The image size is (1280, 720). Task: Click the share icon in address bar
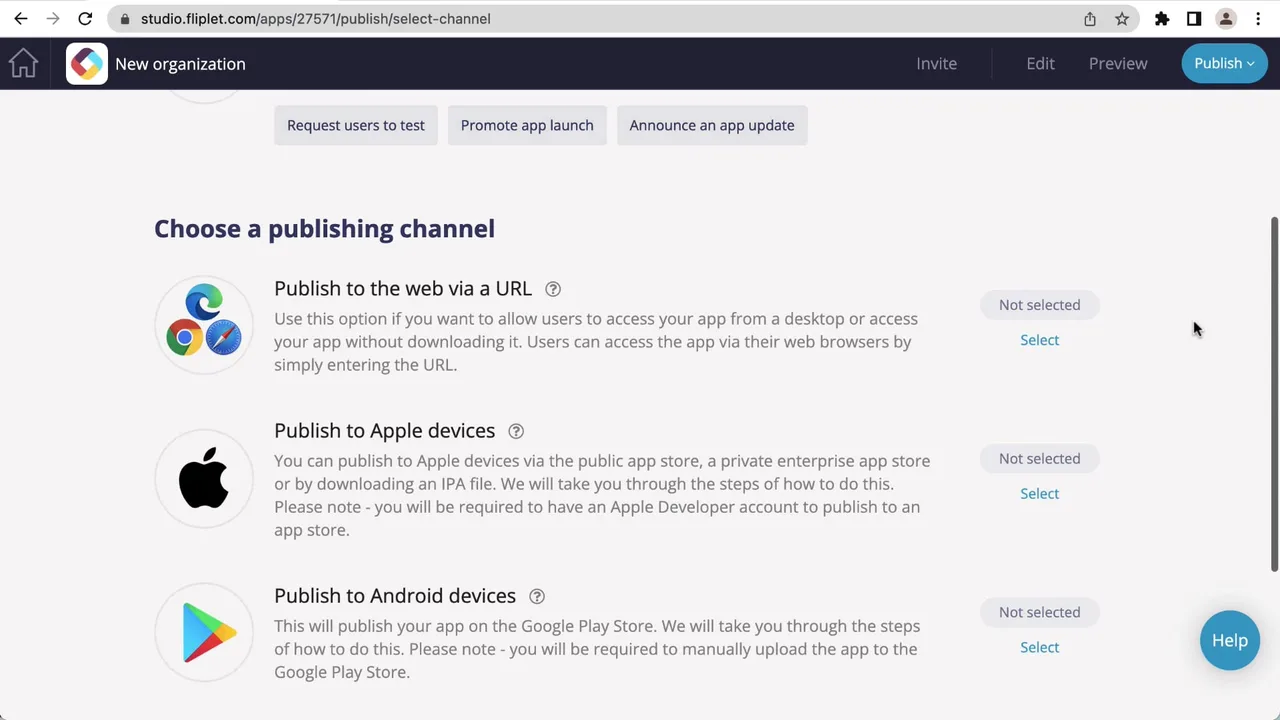[1090, 19]
